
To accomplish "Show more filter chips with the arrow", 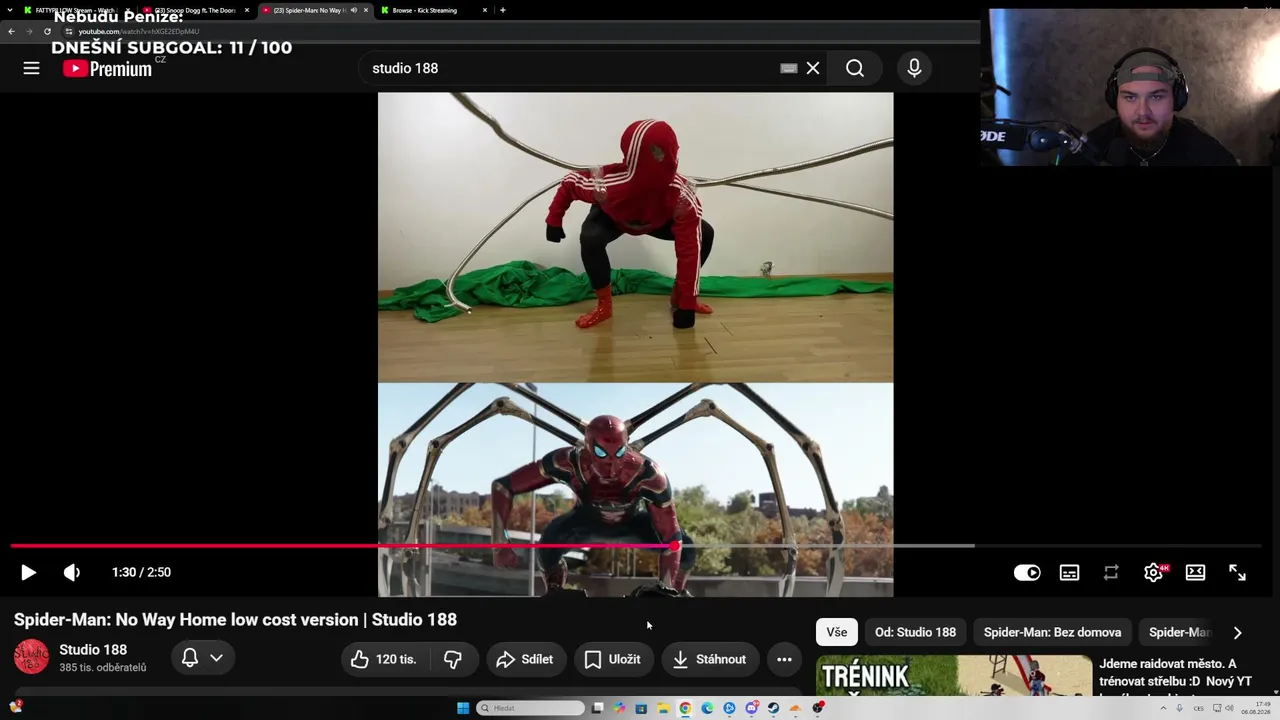I will tap(1237, 632).
